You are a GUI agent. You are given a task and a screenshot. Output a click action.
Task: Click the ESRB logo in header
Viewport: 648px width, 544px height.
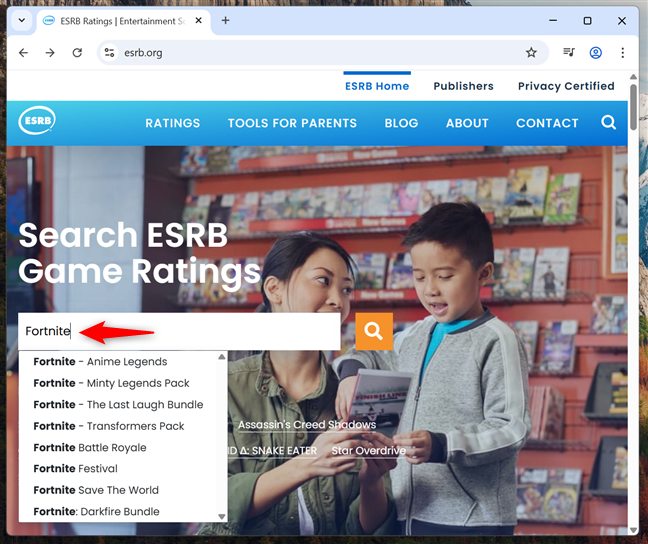point(37,121)
